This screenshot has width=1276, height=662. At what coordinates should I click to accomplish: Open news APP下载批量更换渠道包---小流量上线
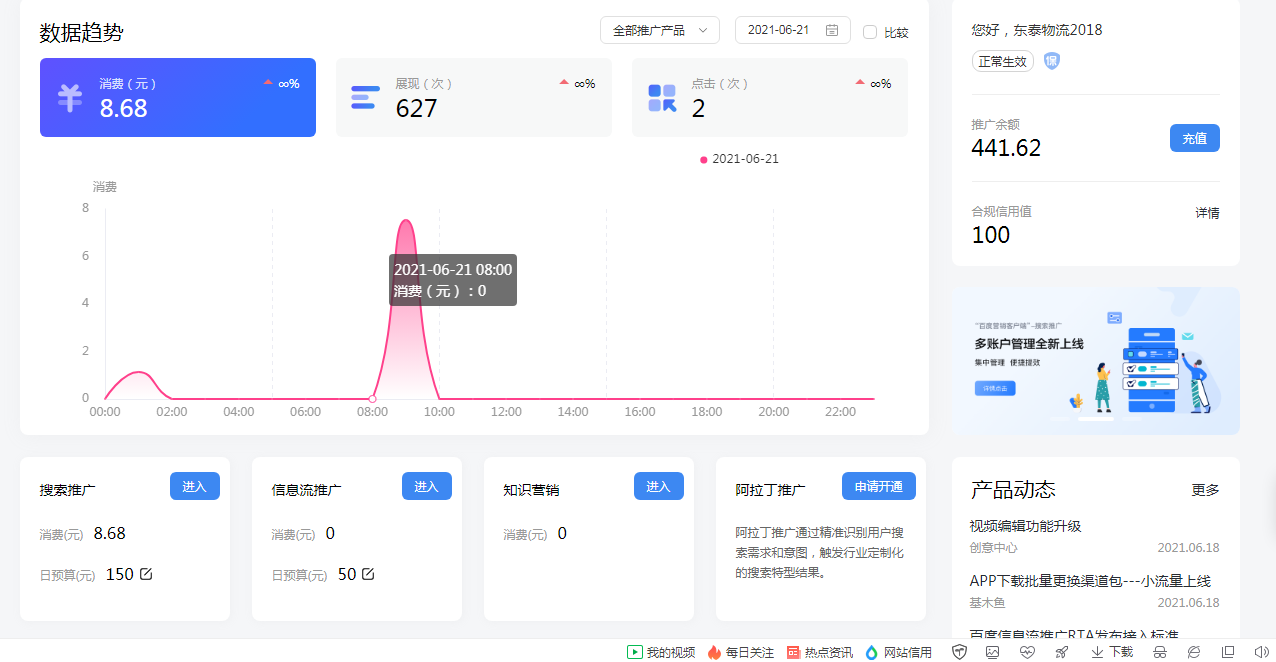(1090, 581)
